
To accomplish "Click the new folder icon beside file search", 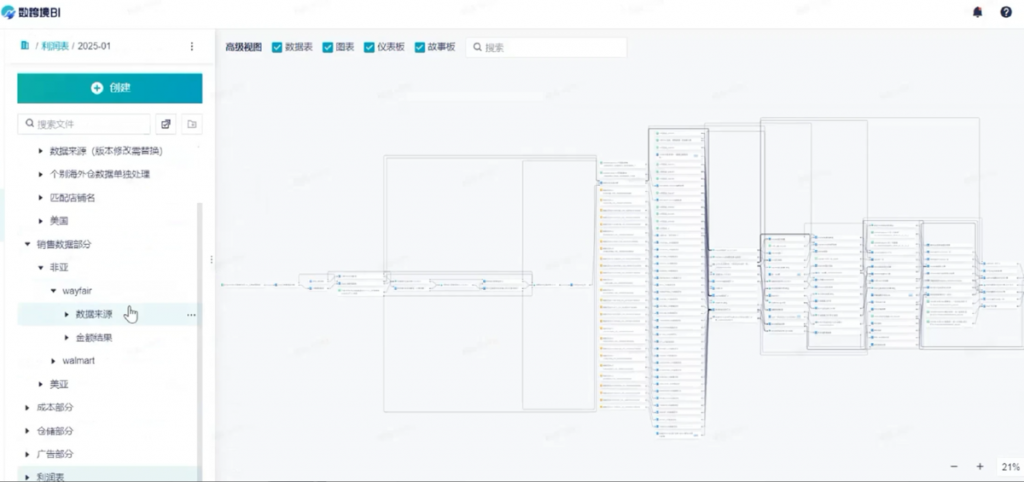I will coord(191,123).
